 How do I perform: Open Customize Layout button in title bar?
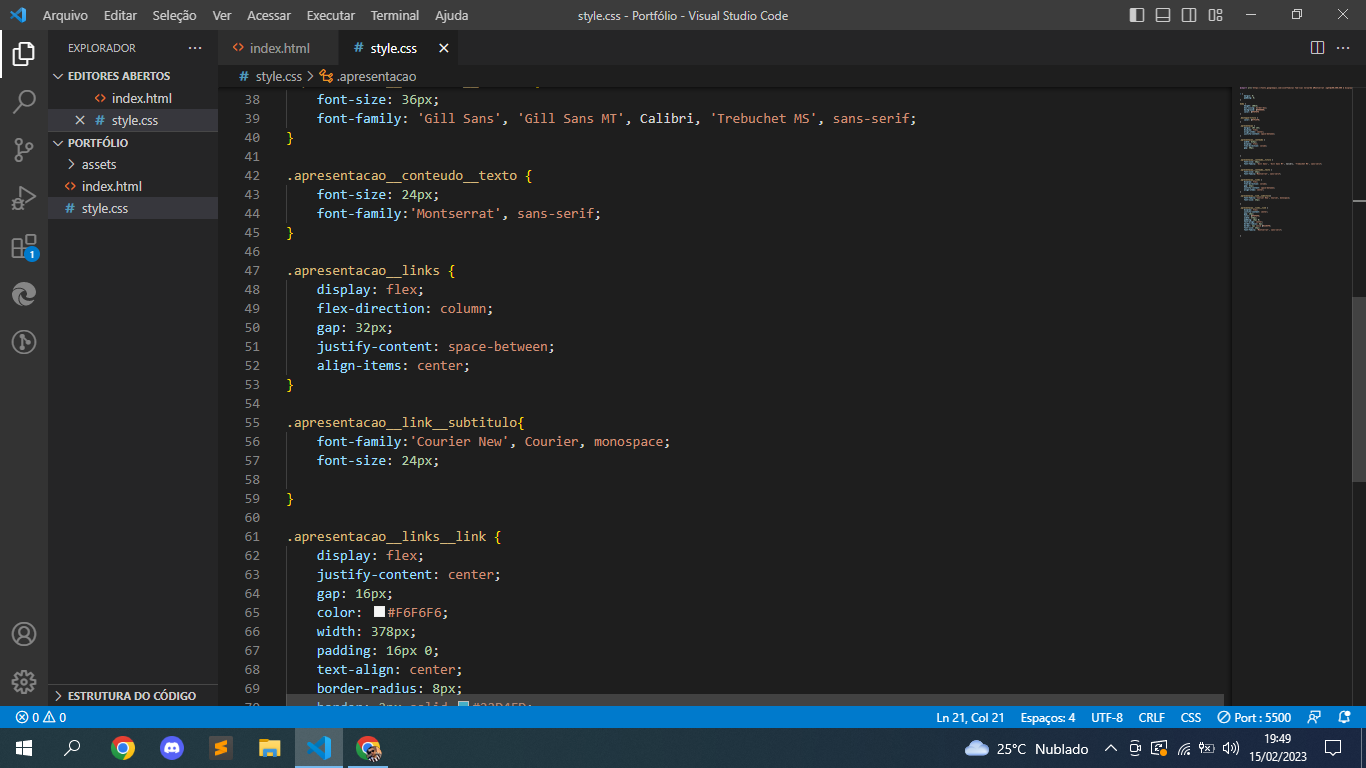(x=1215, y=15)
